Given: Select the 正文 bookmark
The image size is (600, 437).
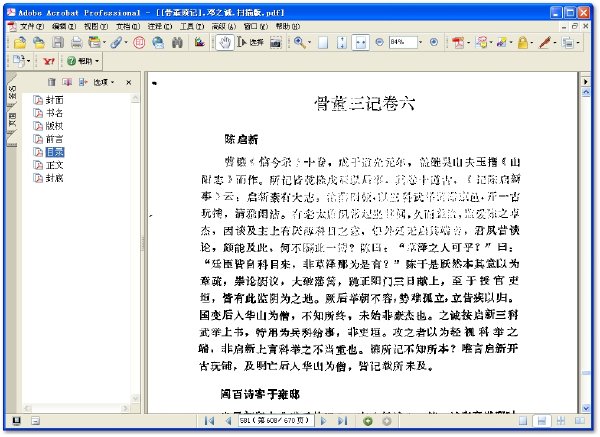Looking at the screenshot, I should click(x=54, y=165).
